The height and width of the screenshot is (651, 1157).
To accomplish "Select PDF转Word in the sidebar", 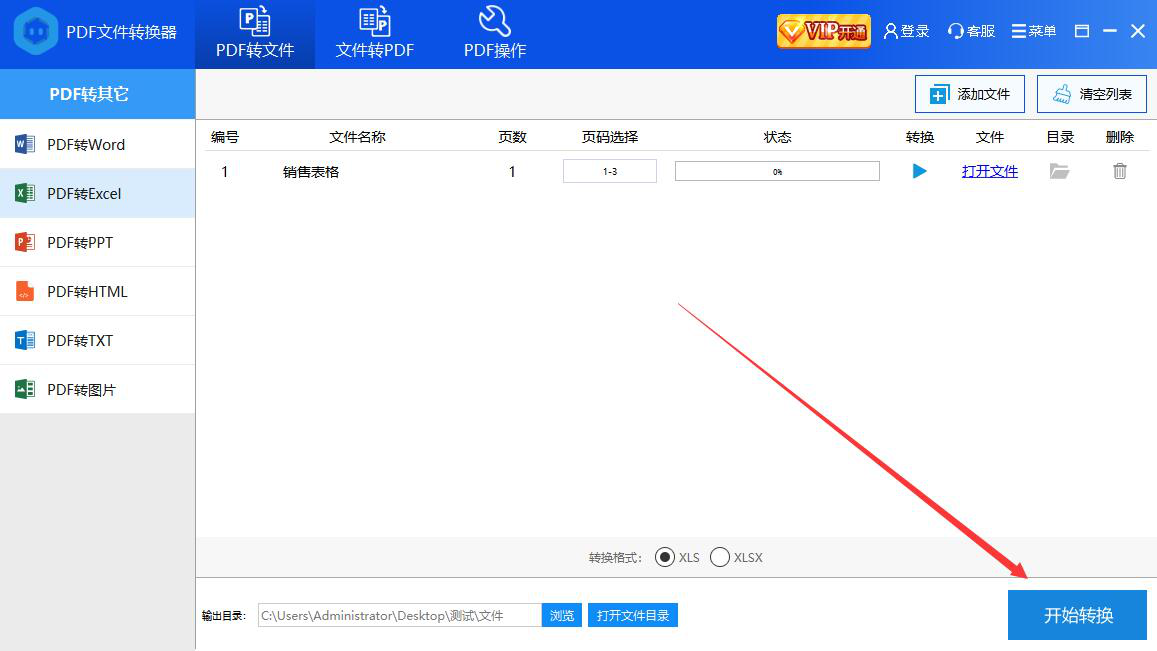I will coord(97,144).
